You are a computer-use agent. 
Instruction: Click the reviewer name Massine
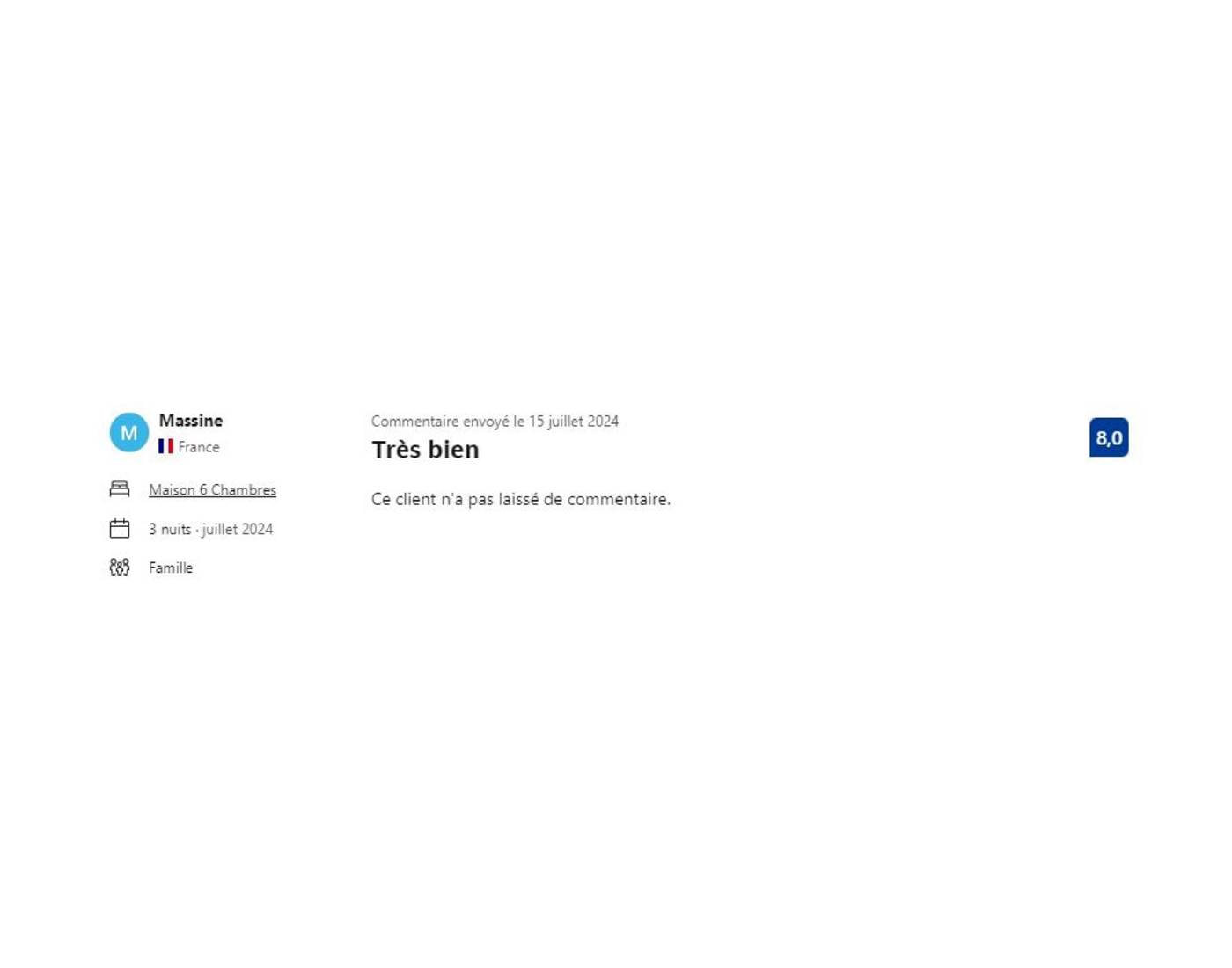[x=191, y=421]
